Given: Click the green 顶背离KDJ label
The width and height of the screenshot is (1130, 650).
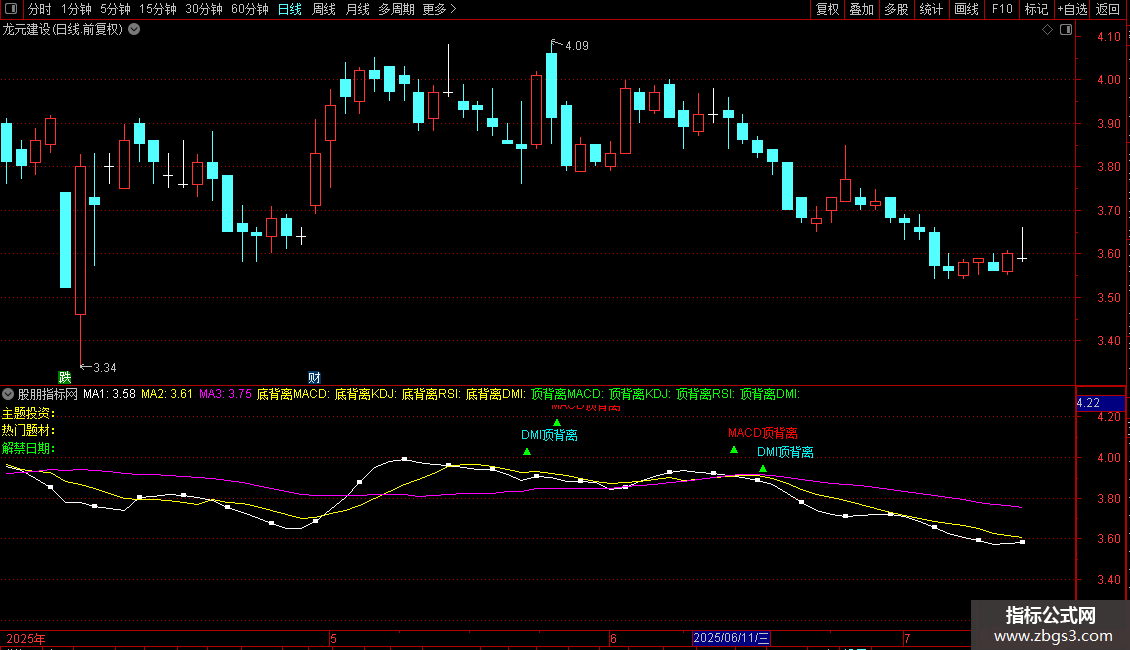Looking at the screenshot, I should [640, 394].
